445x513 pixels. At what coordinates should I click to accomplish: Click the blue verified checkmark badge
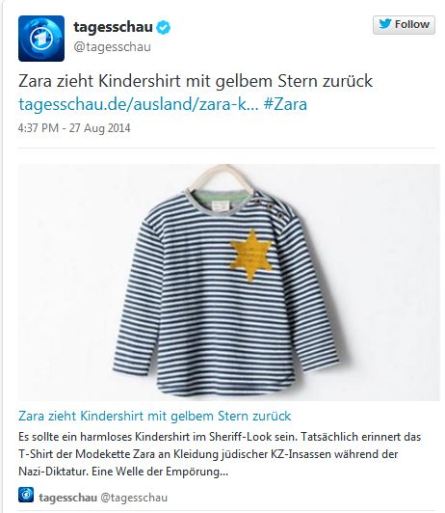tap(163, 27)
